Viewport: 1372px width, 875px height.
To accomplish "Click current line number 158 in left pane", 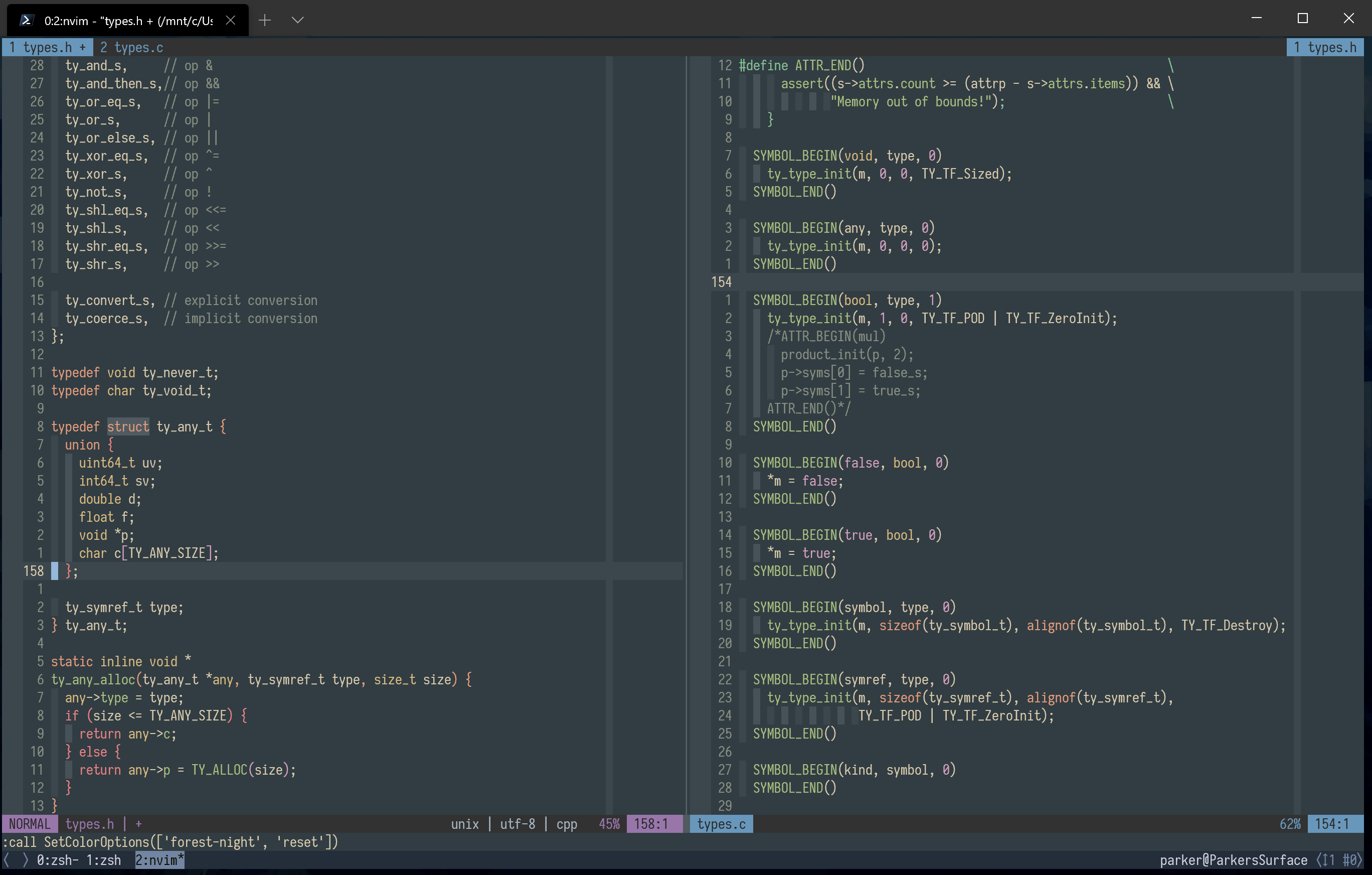I will pos(34,571).
